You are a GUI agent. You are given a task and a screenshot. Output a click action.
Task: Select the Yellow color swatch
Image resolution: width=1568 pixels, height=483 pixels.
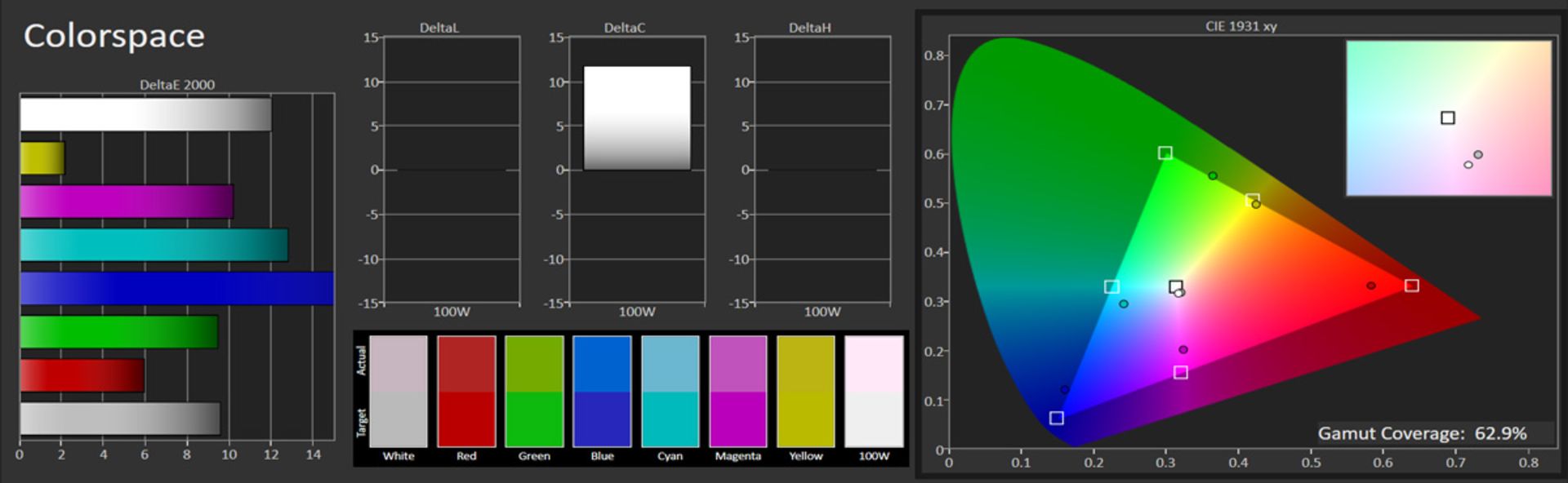click(806, 392)
